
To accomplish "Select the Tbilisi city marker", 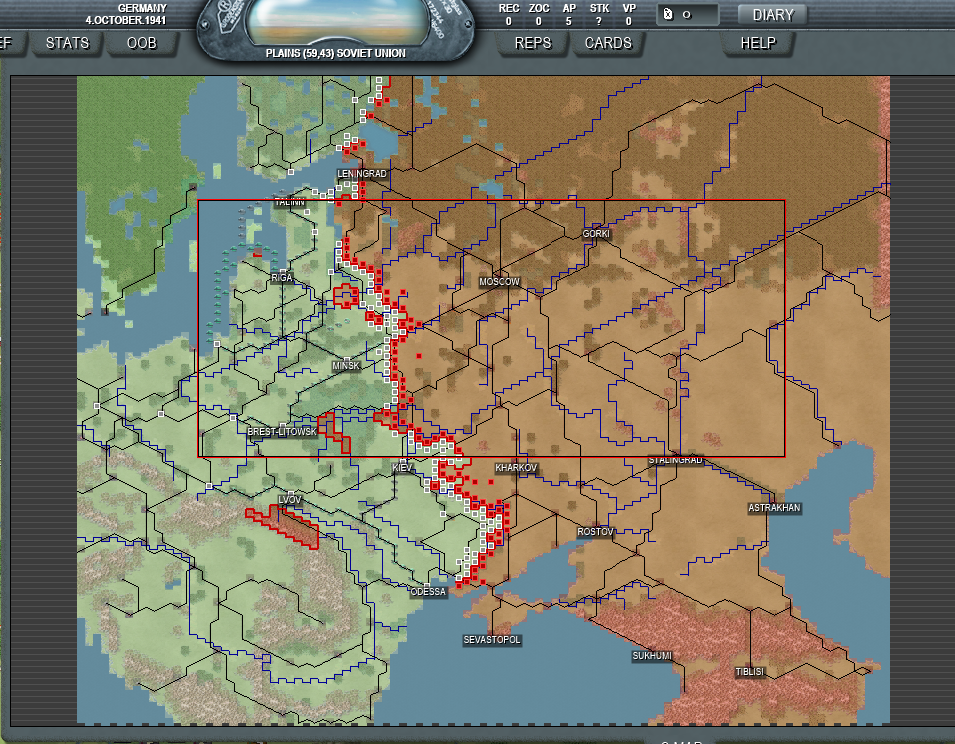I will coord(749,672).
